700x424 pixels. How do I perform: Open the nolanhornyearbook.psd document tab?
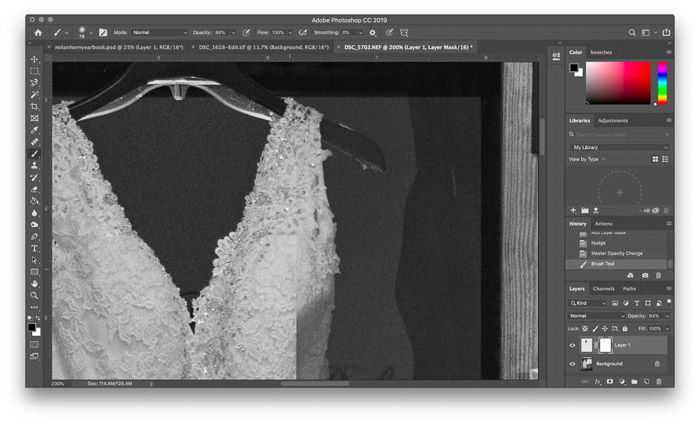click(x=119, y=47)
